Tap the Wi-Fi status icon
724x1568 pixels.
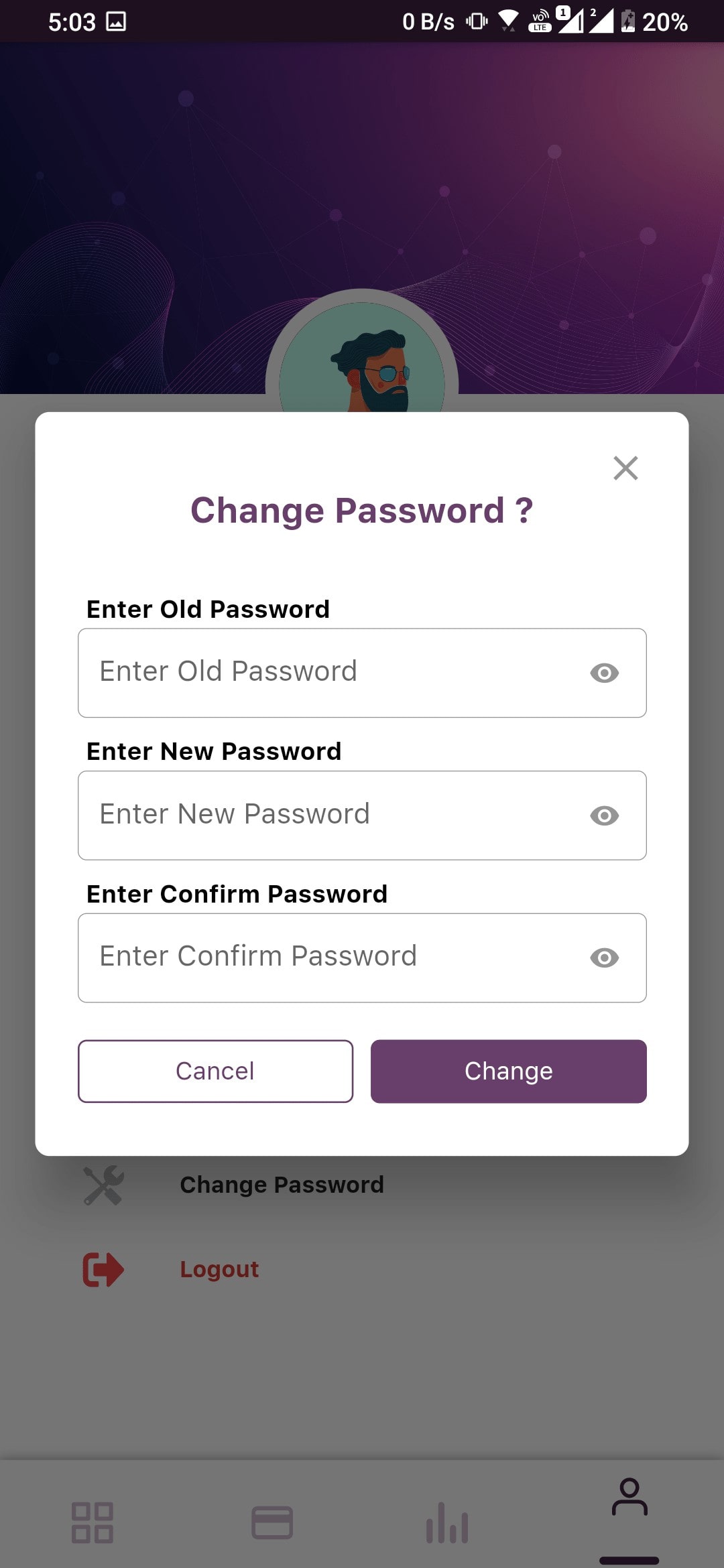click(508, 21)
